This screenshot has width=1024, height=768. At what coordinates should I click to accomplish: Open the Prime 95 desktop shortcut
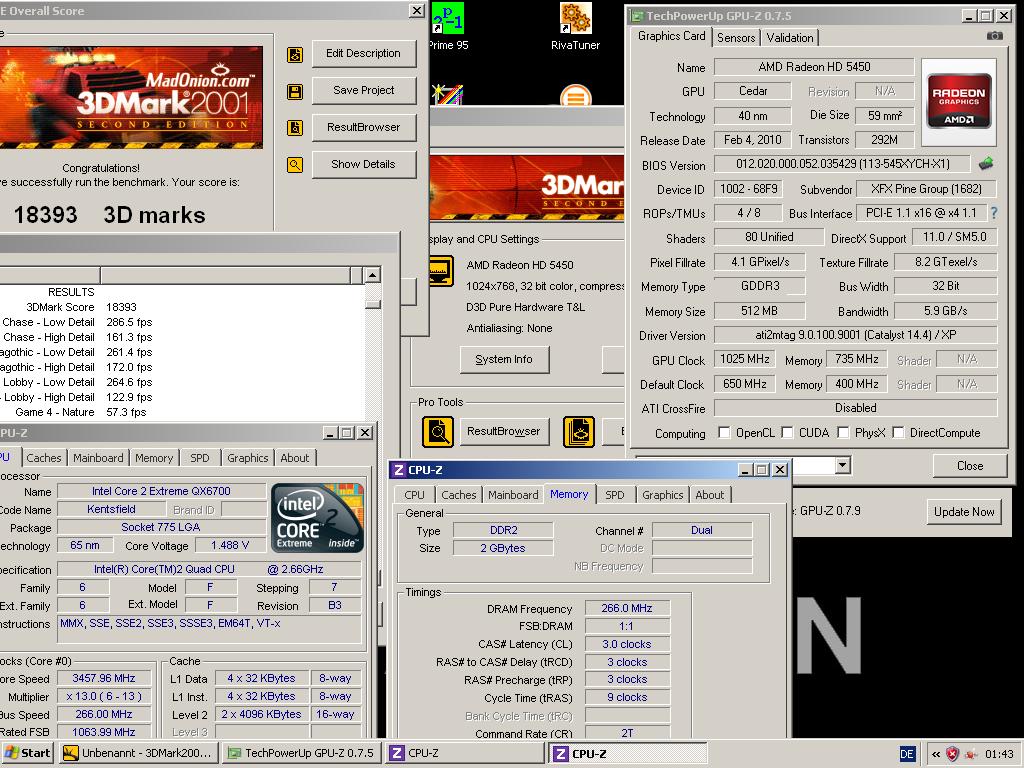tap(448, 26)
